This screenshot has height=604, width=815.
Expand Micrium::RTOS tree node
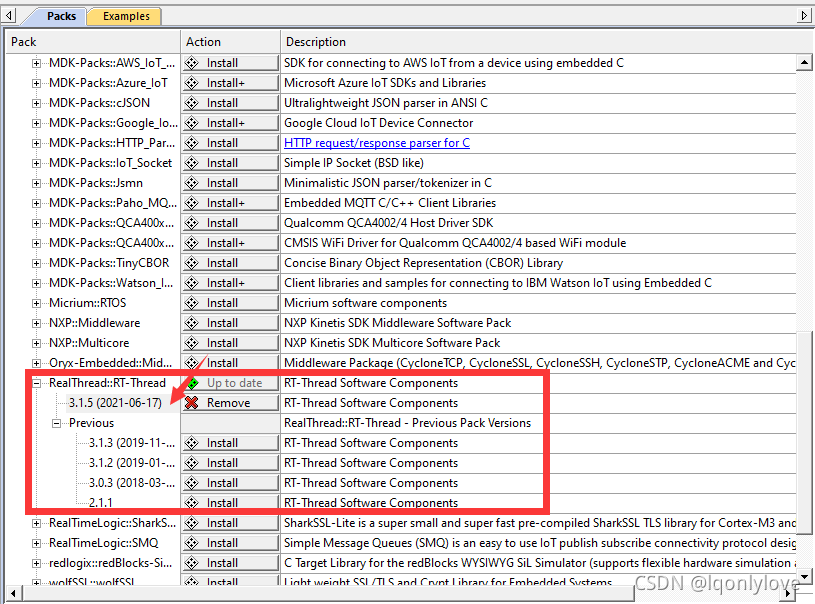pos(36,303)
